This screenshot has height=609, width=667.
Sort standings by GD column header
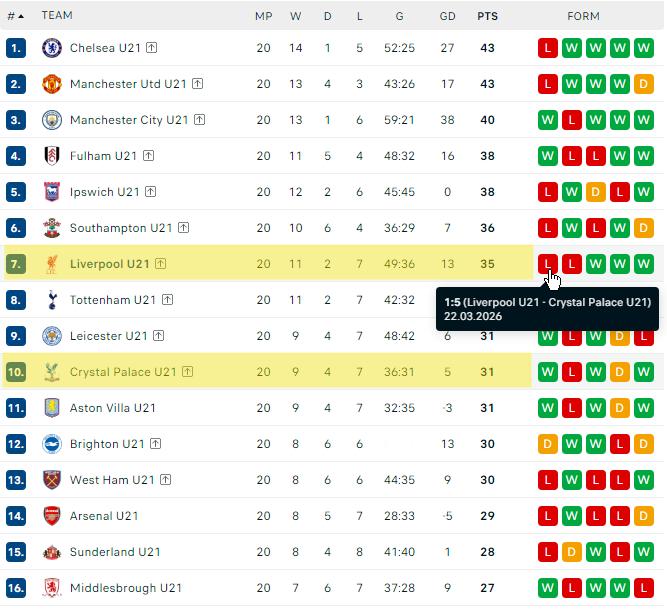(x=448, y=16)
